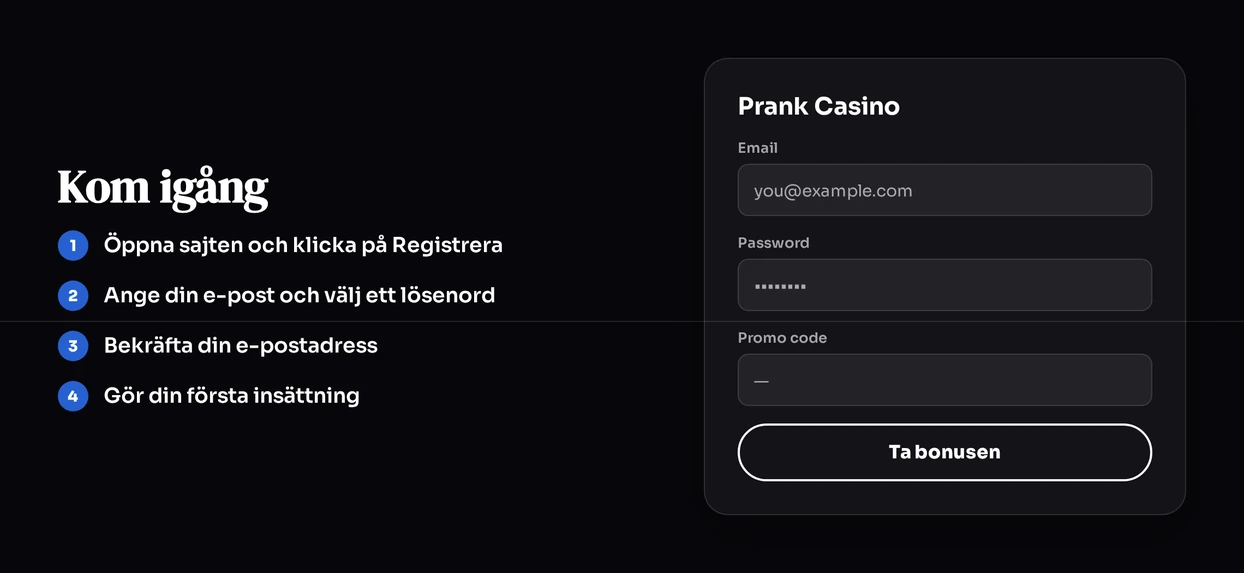Click the Promo code field label
Viewport: 1244px width, 573px height.
tap(782, 338)
